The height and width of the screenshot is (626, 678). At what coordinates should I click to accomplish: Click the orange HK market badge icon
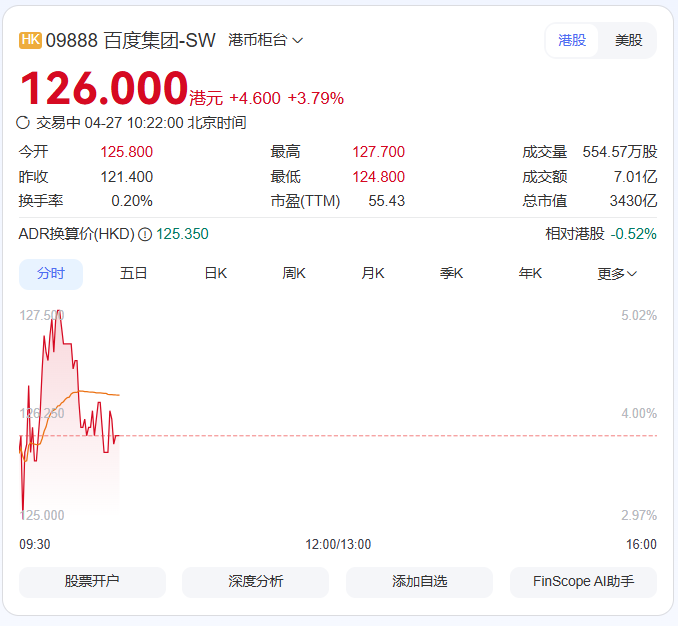point(30,40)
